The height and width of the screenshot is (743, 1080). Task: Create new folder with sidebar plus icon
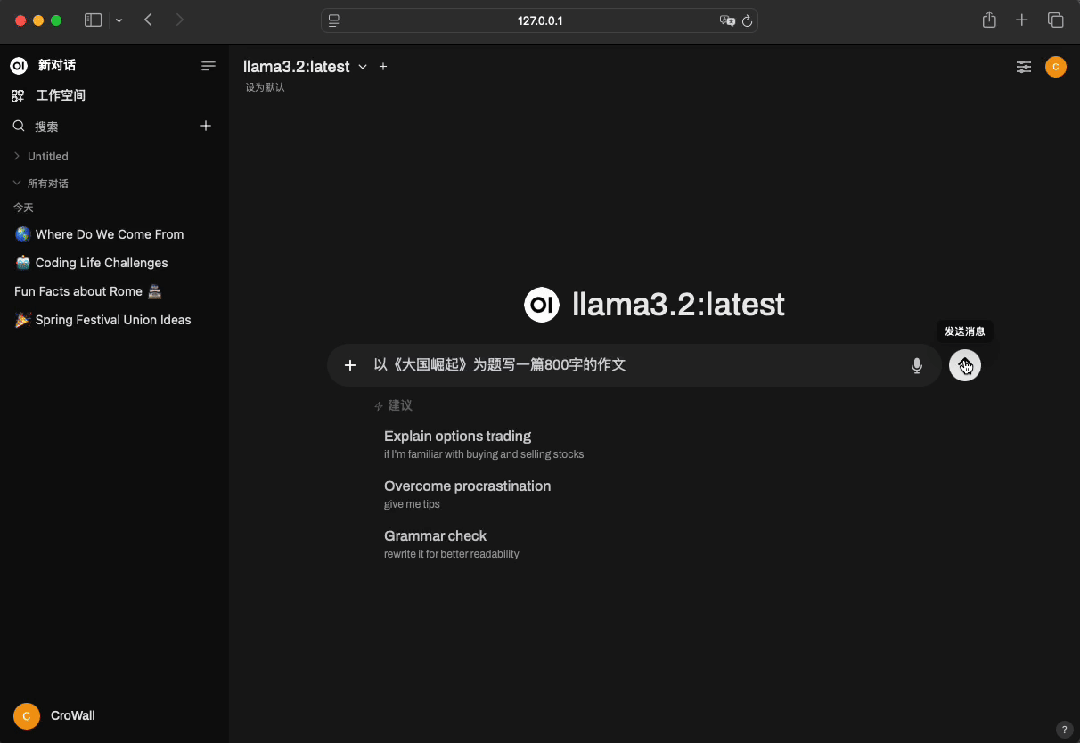coord(205,126)
